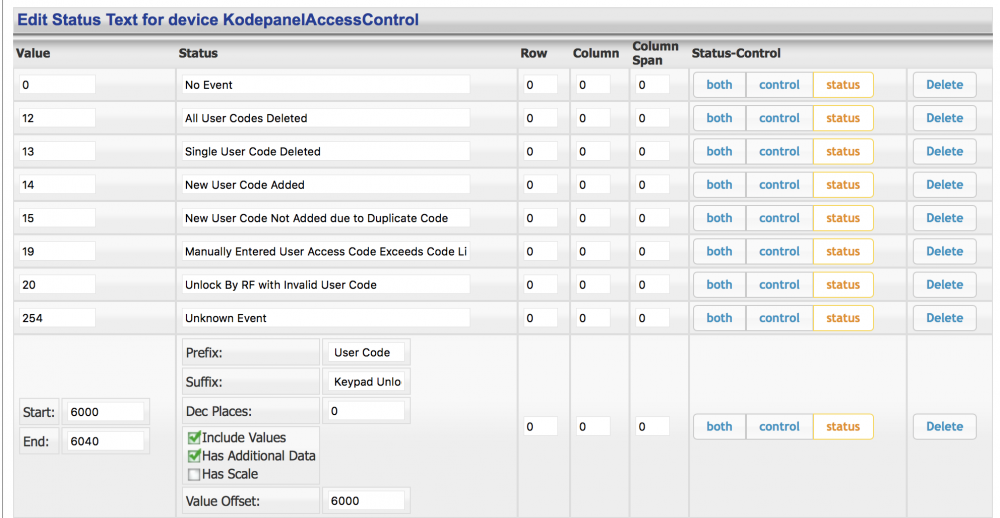The image size is (1000, 518).
Task: Delete the No Event status row
Action: pyautogui.click(x=944, y=85)
